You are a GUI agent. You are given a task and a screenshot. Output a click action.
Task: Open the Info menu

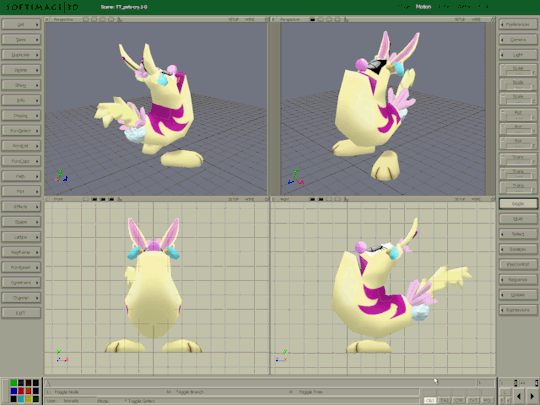point(21,100)
